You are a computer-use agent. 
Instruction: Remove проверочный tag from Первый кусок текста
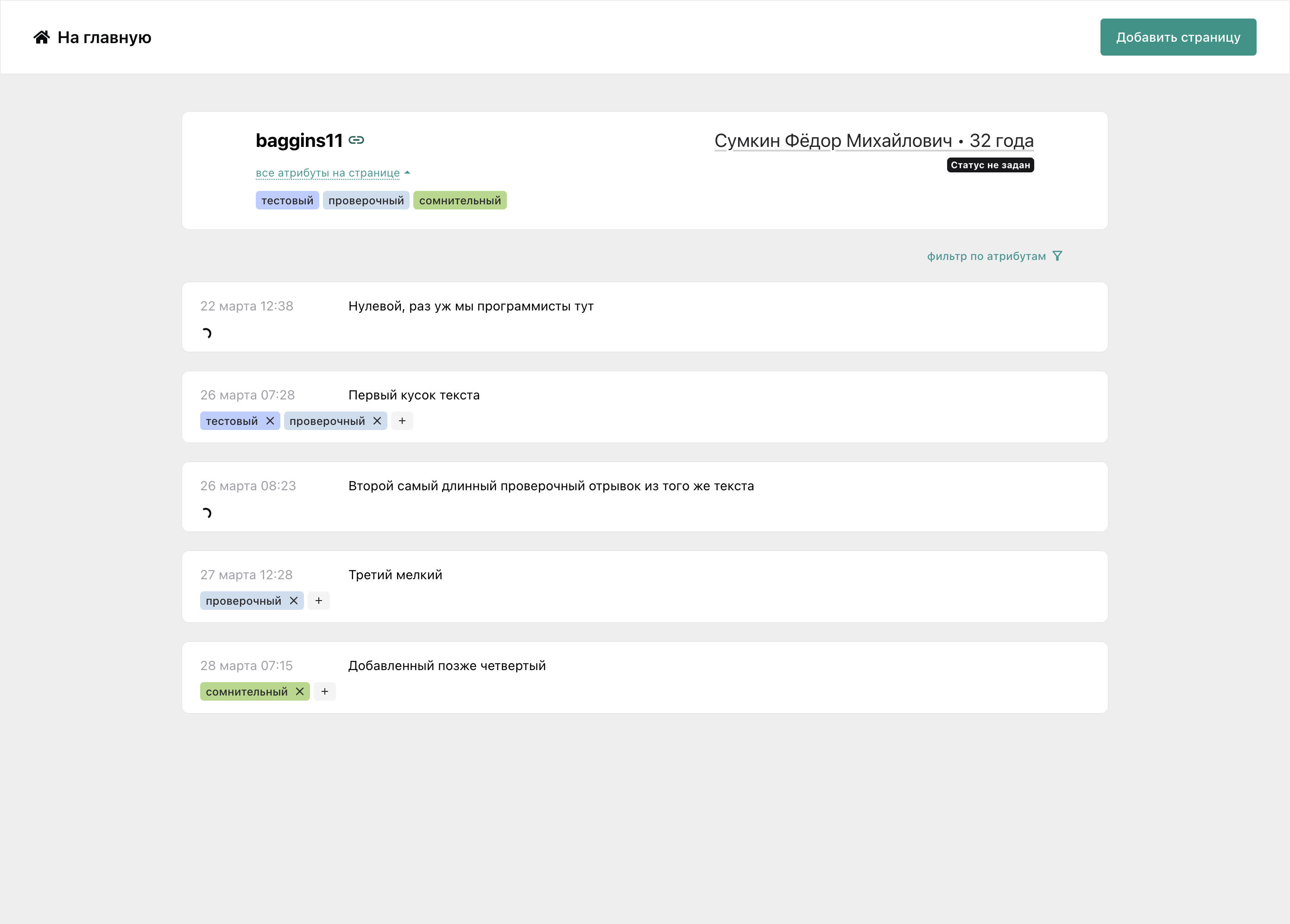(377, 420)
